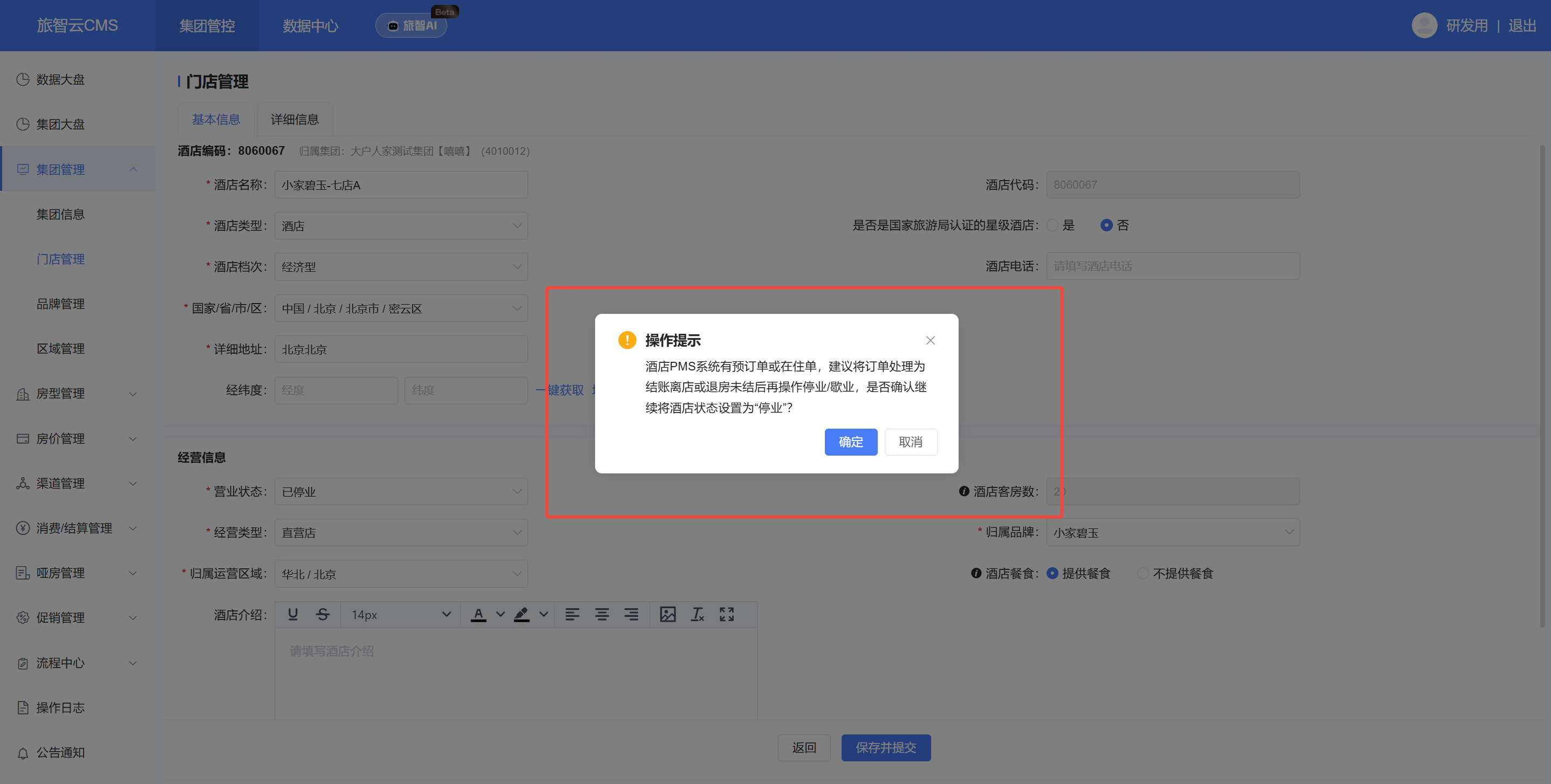
Task: Click the 集团管理 sidebar icon
Action: [x=23, y=169]
